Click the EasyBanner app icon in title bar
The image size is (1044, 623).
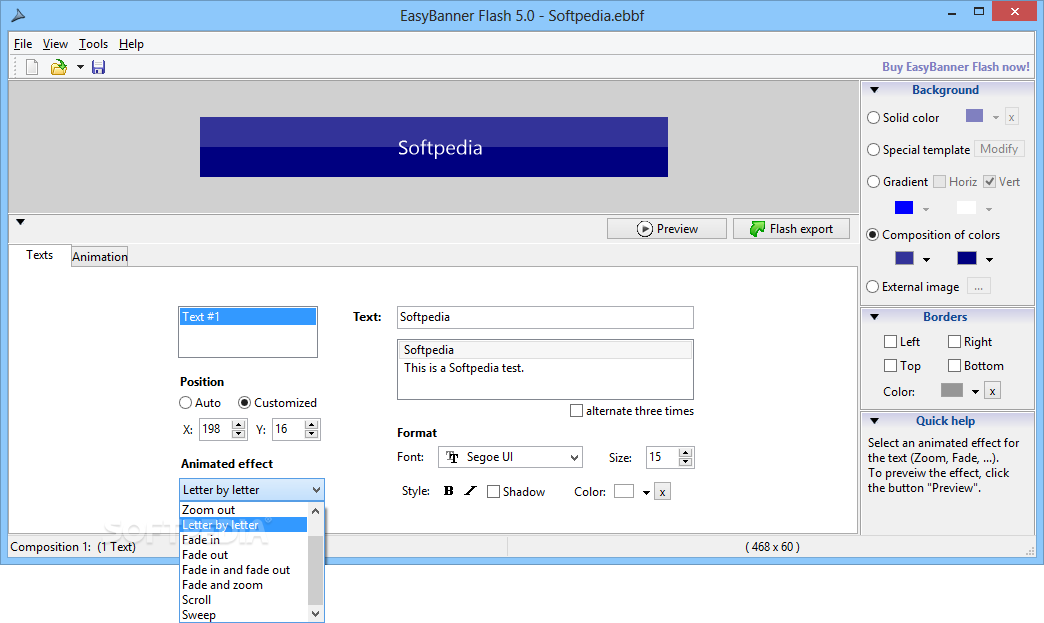[x=19, y=15]
